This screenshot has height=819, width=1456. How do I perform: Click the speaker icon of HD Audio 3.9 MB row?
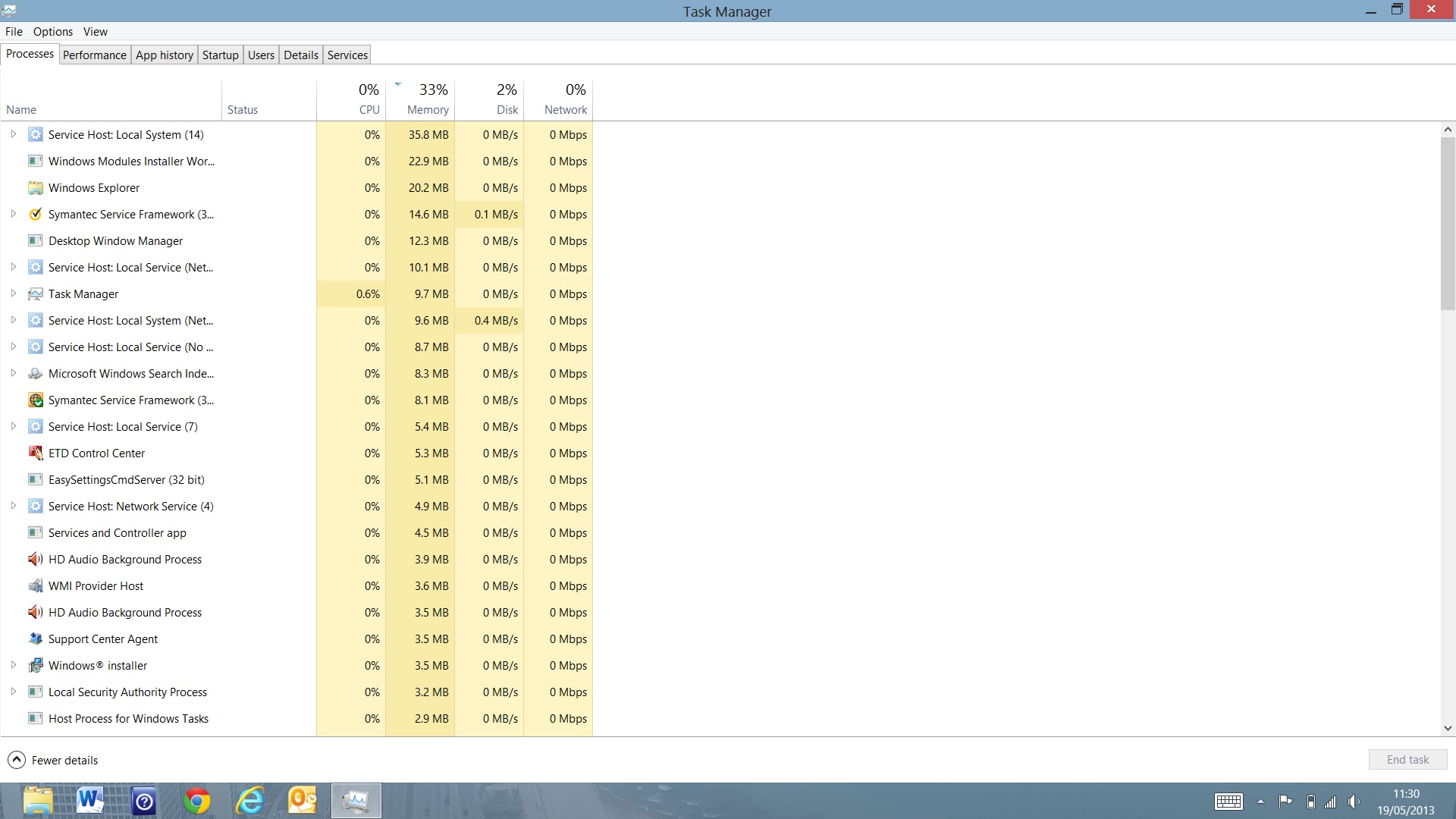click(35, 559)
